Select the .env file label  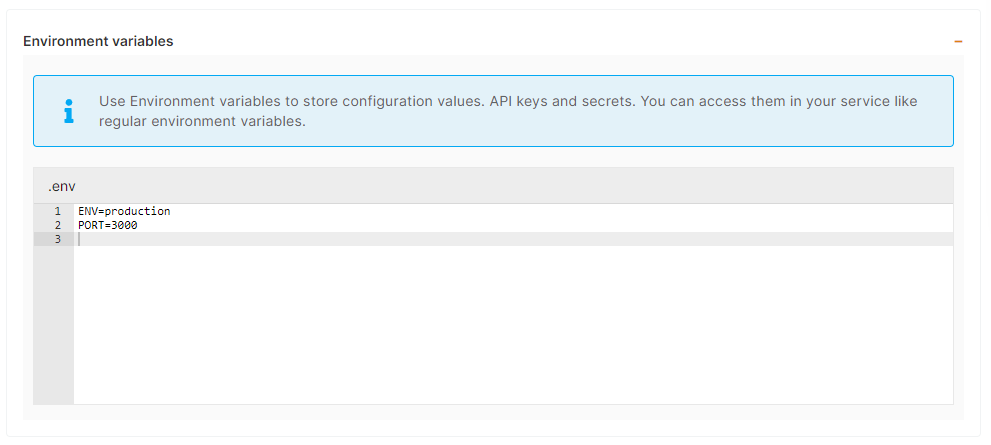pos(62,187)
